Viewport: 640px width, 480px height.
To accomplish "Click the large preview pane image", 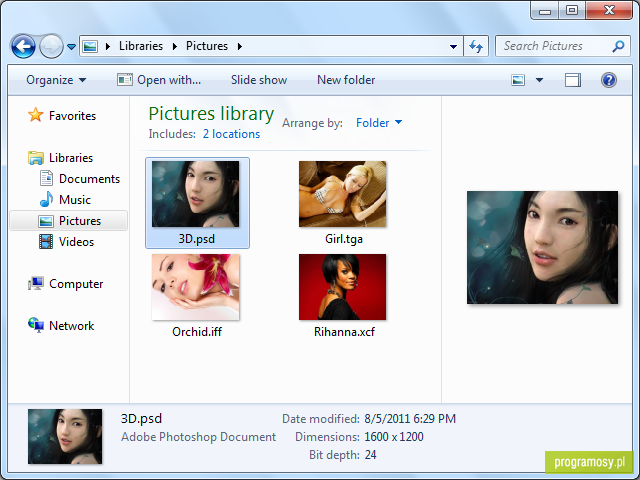I will (x=542, y=248).
